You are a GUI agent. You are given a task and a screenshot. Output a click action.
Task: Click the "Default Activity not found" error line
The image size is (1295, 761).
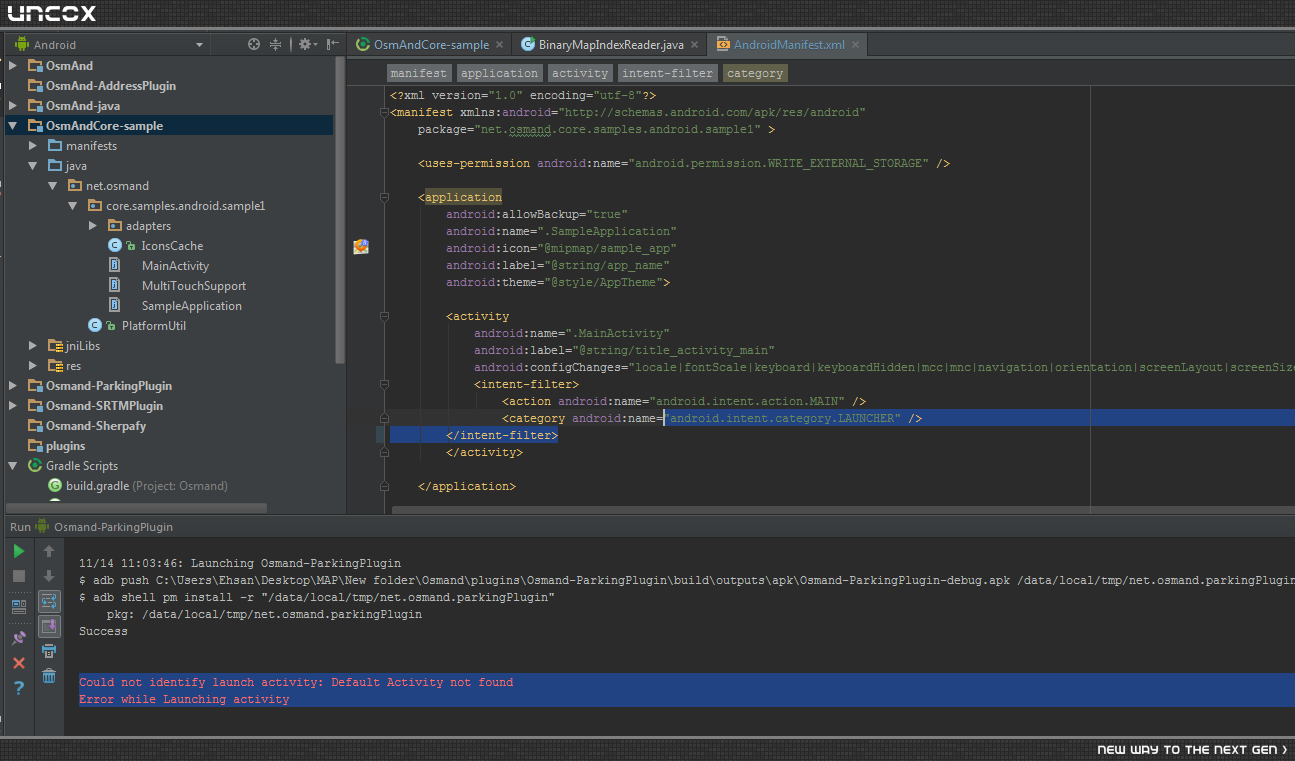click(296, 682)
